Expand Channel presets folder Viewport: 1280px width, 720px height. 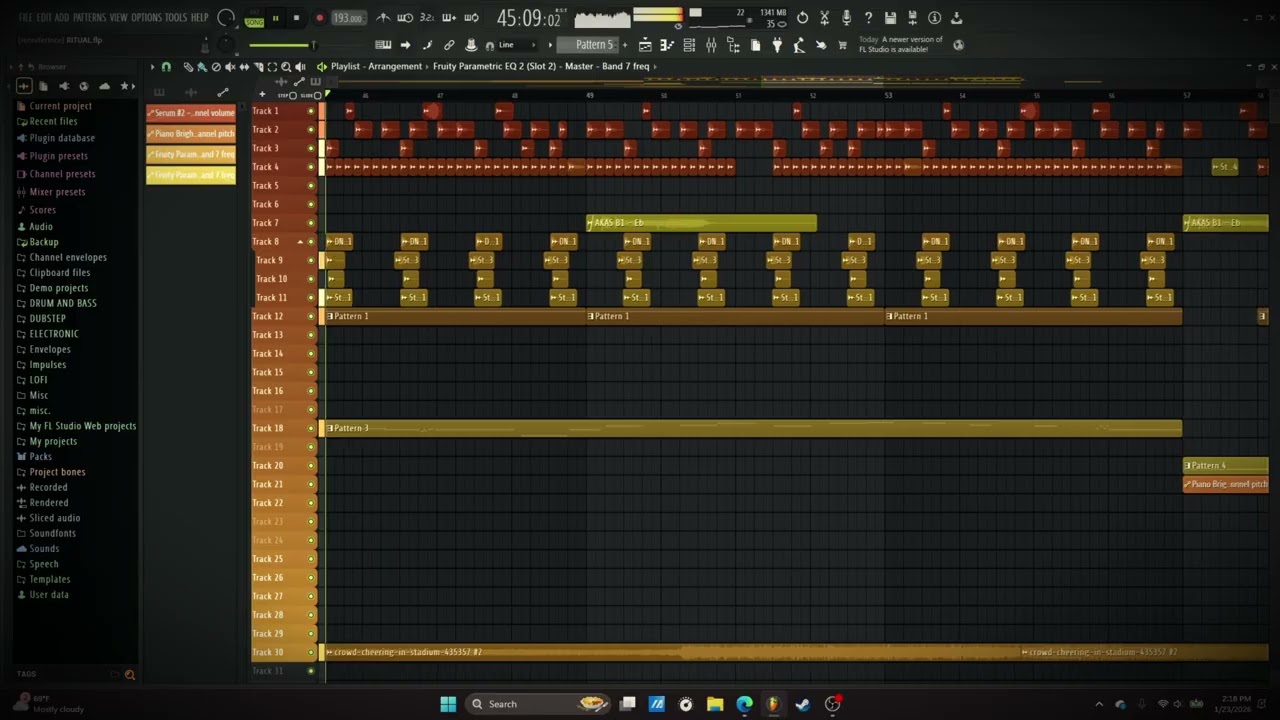tap(62, 174)
